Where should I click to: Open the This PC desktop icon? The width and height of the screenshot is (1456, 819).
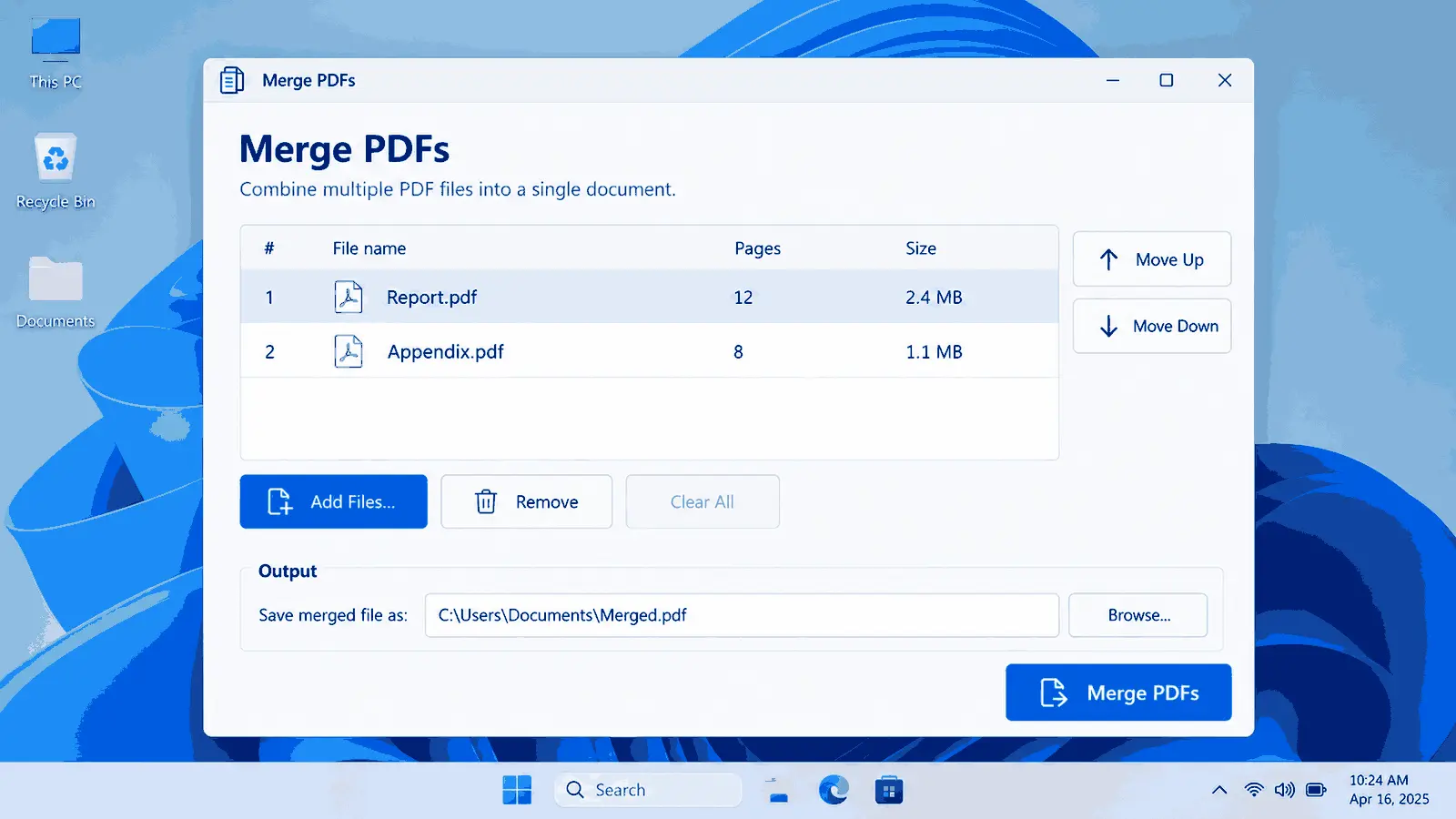[56, 54]
